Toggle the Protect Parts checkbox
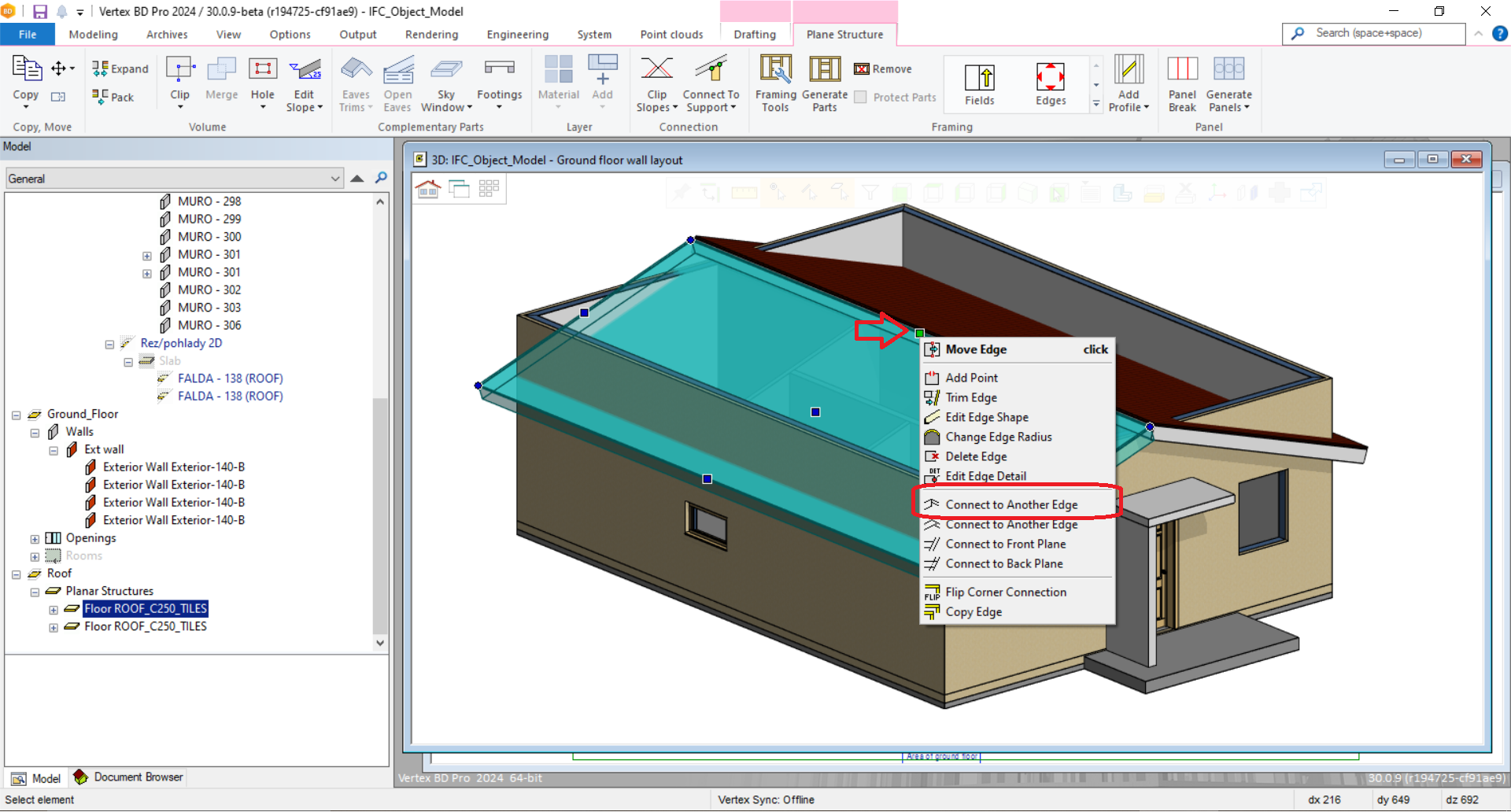This screenshot has width=1511, height=812. tap(861, 98)
